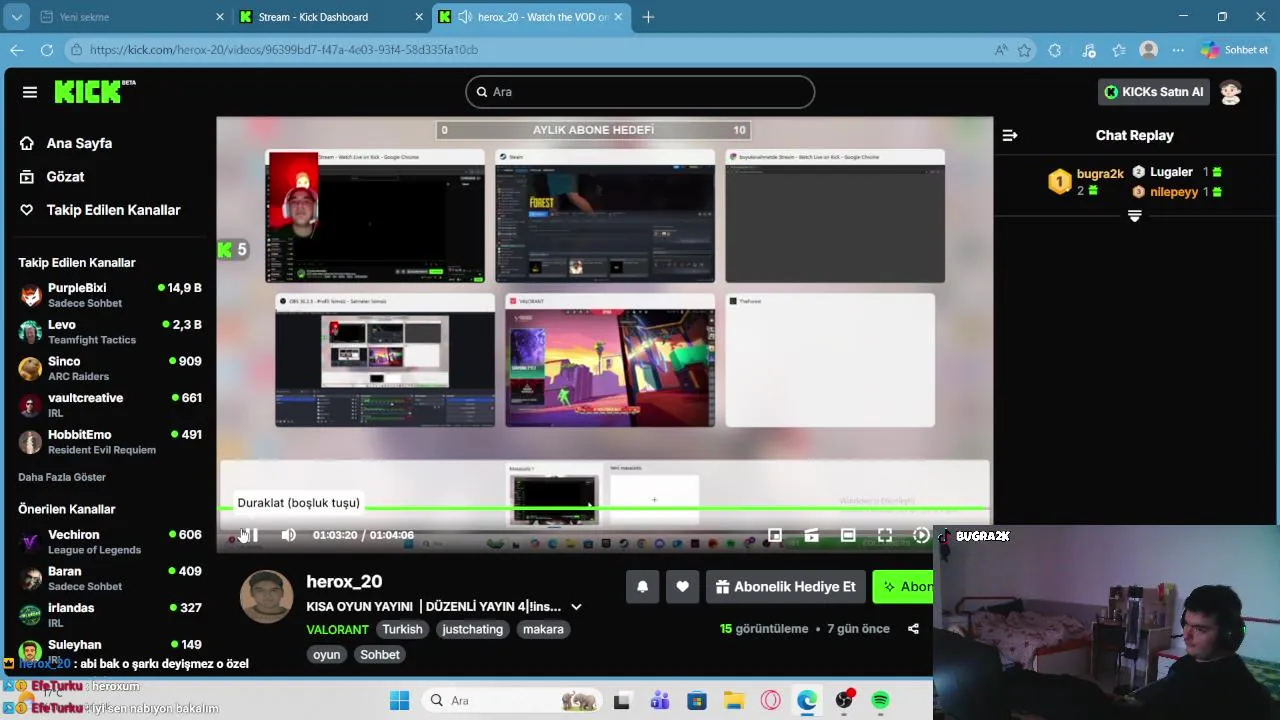This screenshot has width=1280, height=720.
Task: Go back in the browser
Action: tap(17, 49)
